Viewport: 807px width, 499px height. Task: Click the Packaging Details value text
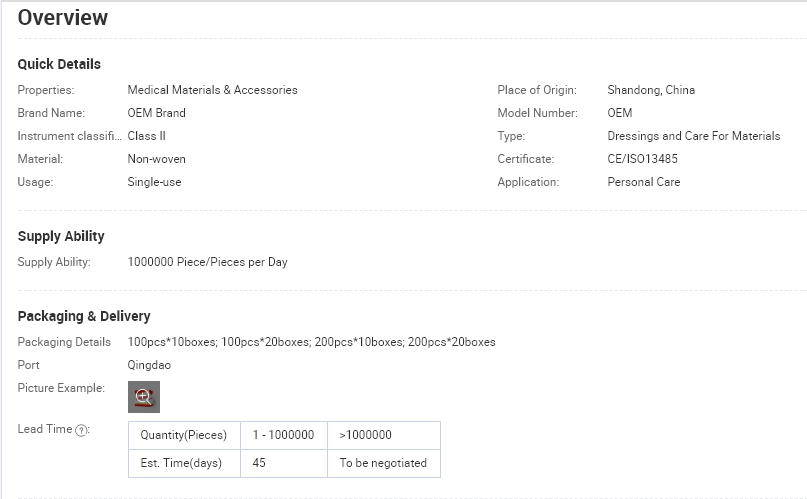311,342
